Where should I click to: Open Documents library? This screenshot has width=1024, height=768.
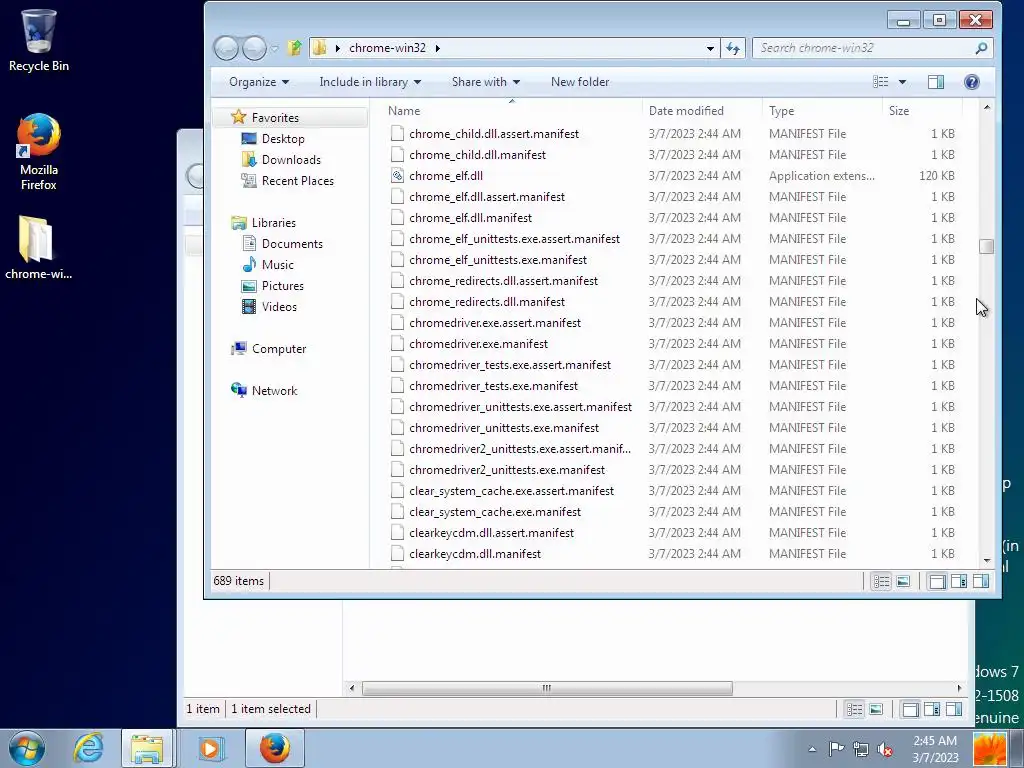click(292, 244)
